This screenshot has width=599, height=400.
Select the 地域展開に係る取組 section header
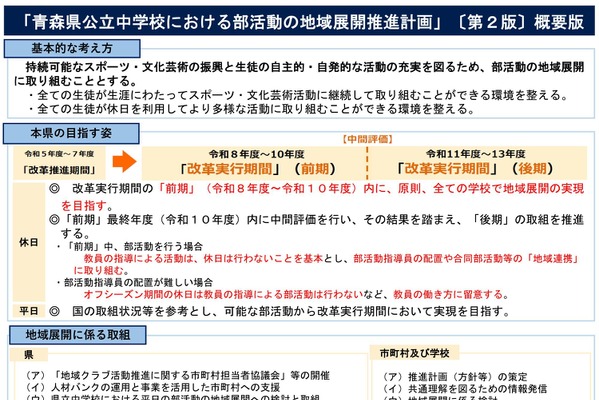point(78,335)
